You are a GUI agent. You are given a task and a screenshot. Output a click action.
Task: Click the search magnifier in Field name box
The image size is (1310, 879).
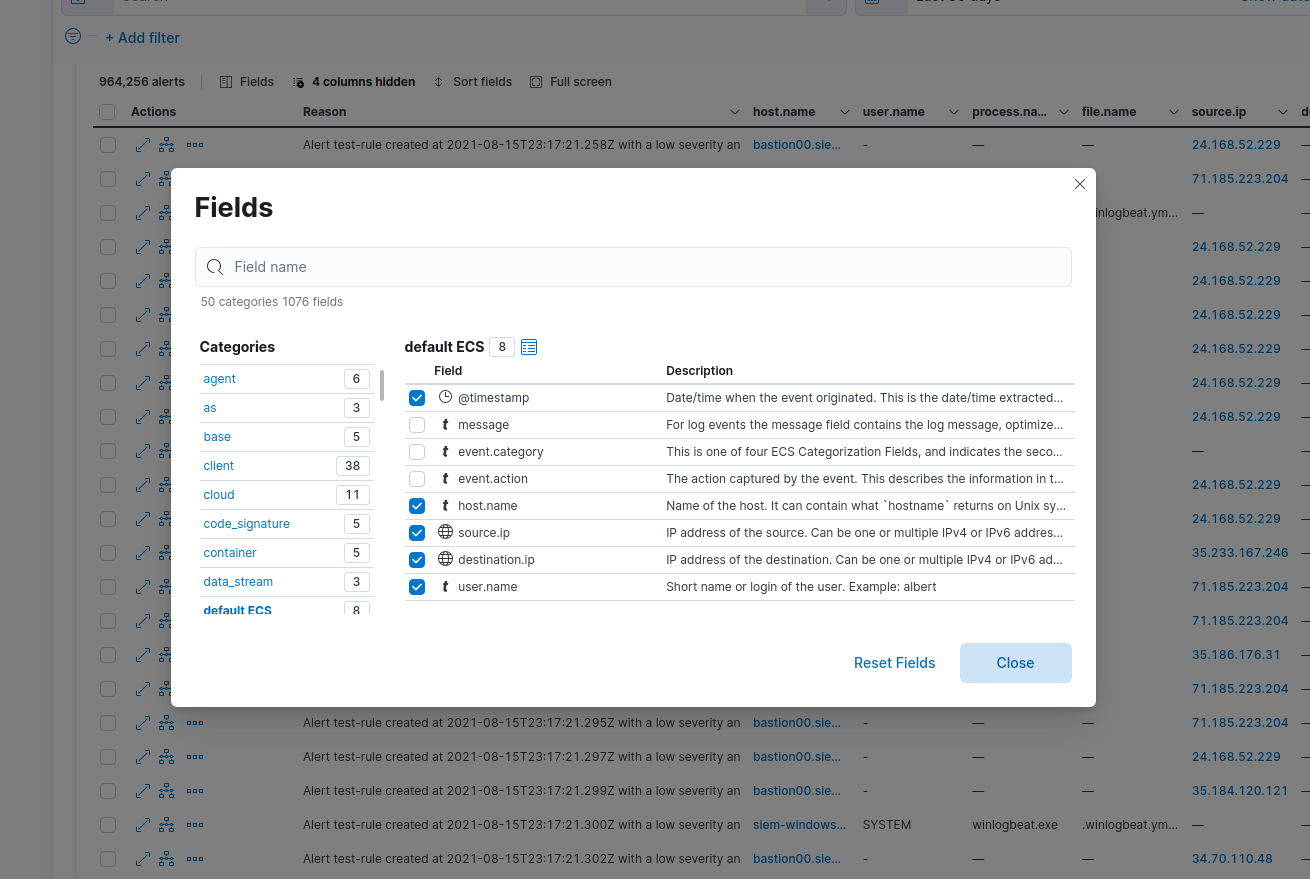(x=214, y=267)
